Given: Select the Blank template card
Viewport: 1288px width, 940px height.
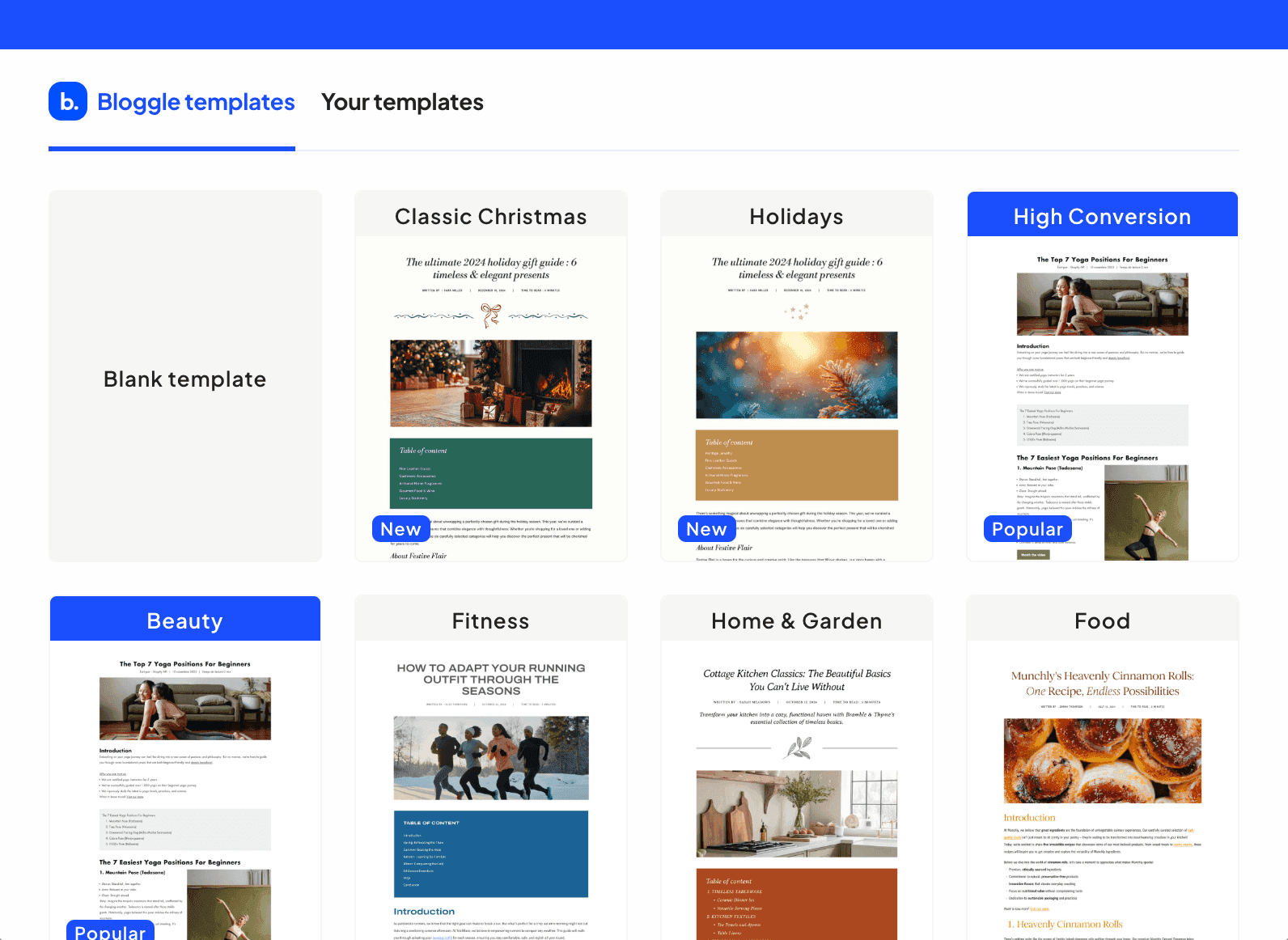Looking at the screenshot, I should [185, 376].
